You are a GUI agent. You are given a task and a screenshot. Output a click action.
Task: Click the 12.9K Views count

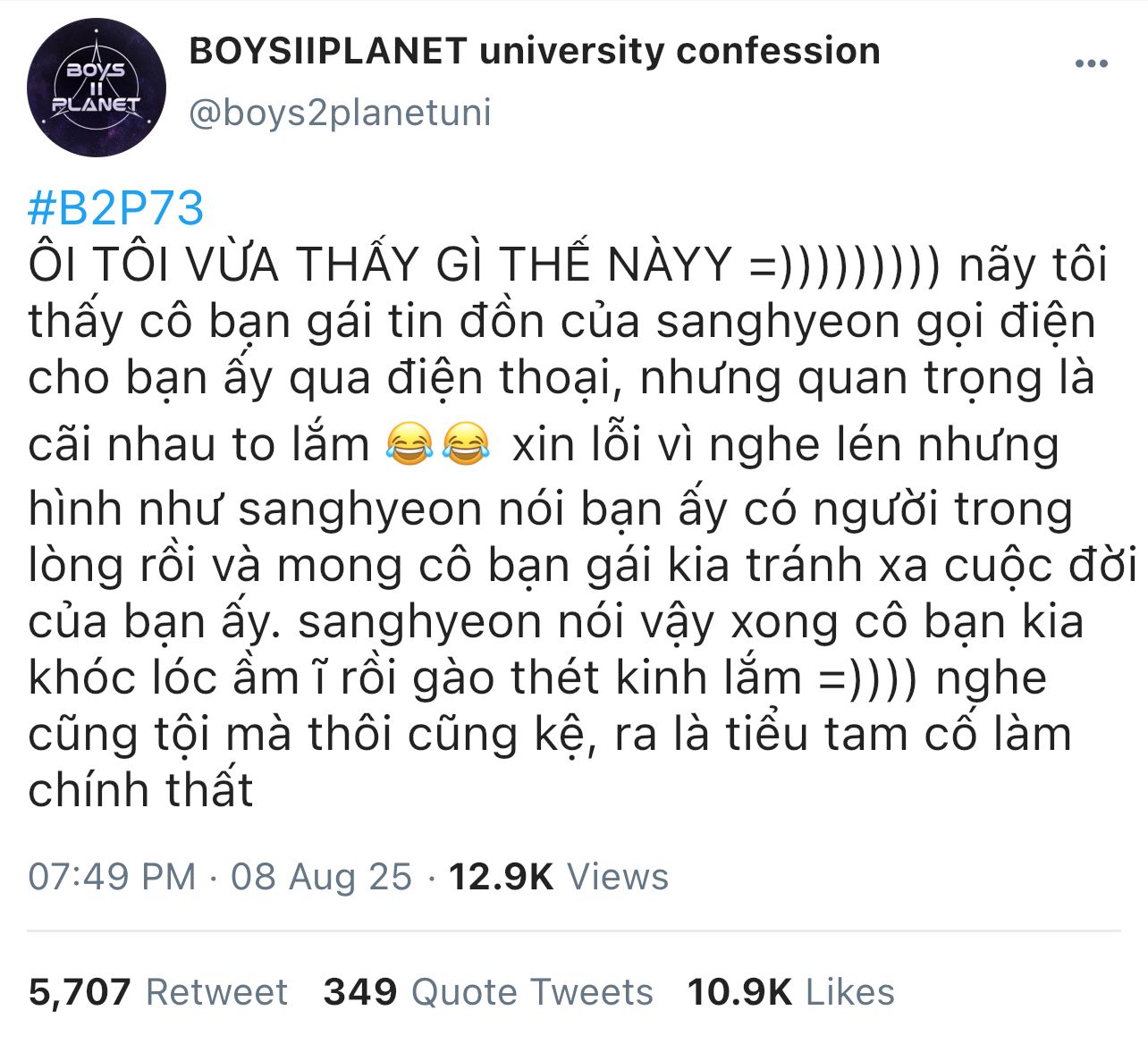point(558,877)
